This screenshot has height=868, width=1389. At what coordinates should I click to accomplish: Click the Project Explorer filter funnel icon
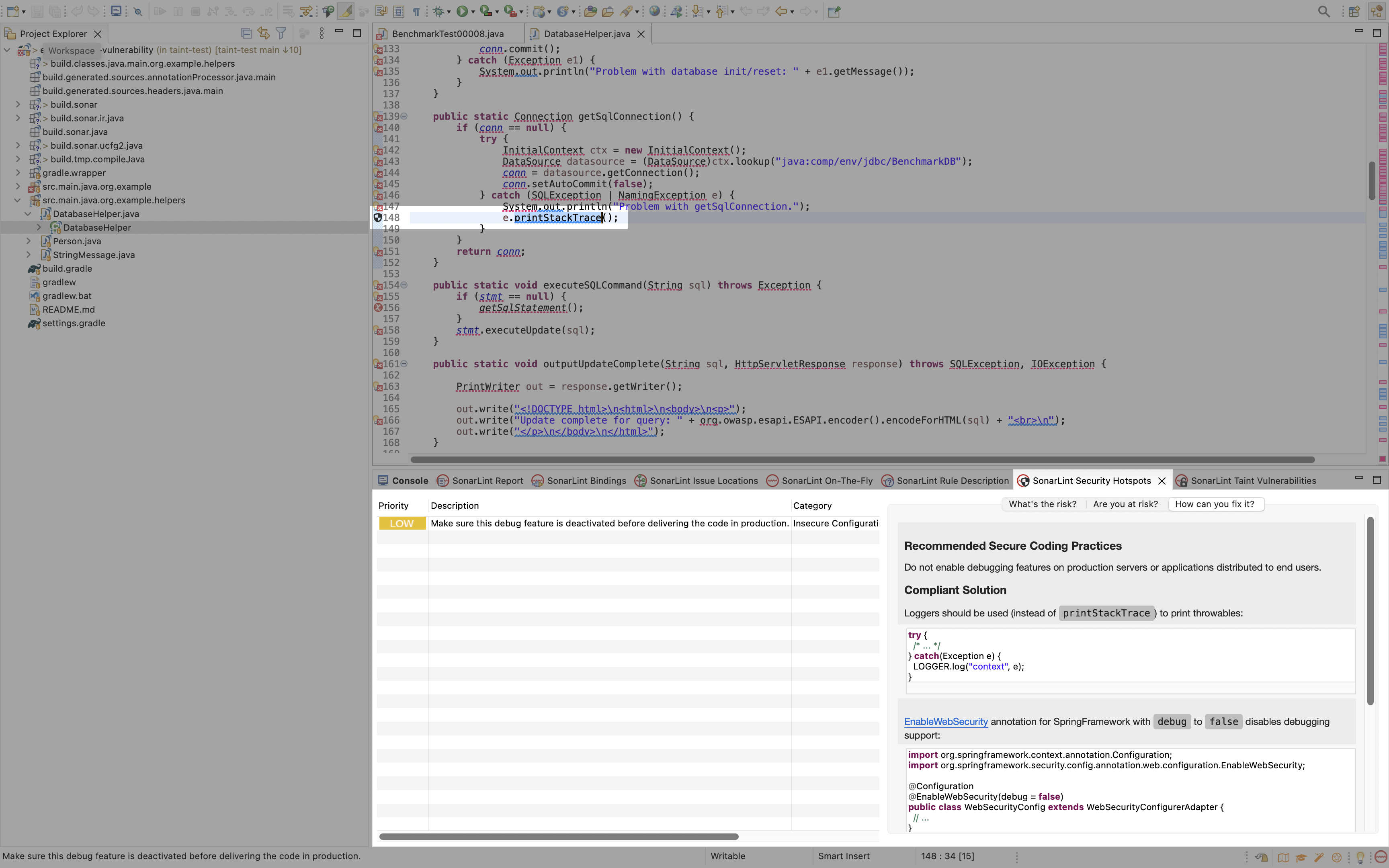(x=281, y=33)
